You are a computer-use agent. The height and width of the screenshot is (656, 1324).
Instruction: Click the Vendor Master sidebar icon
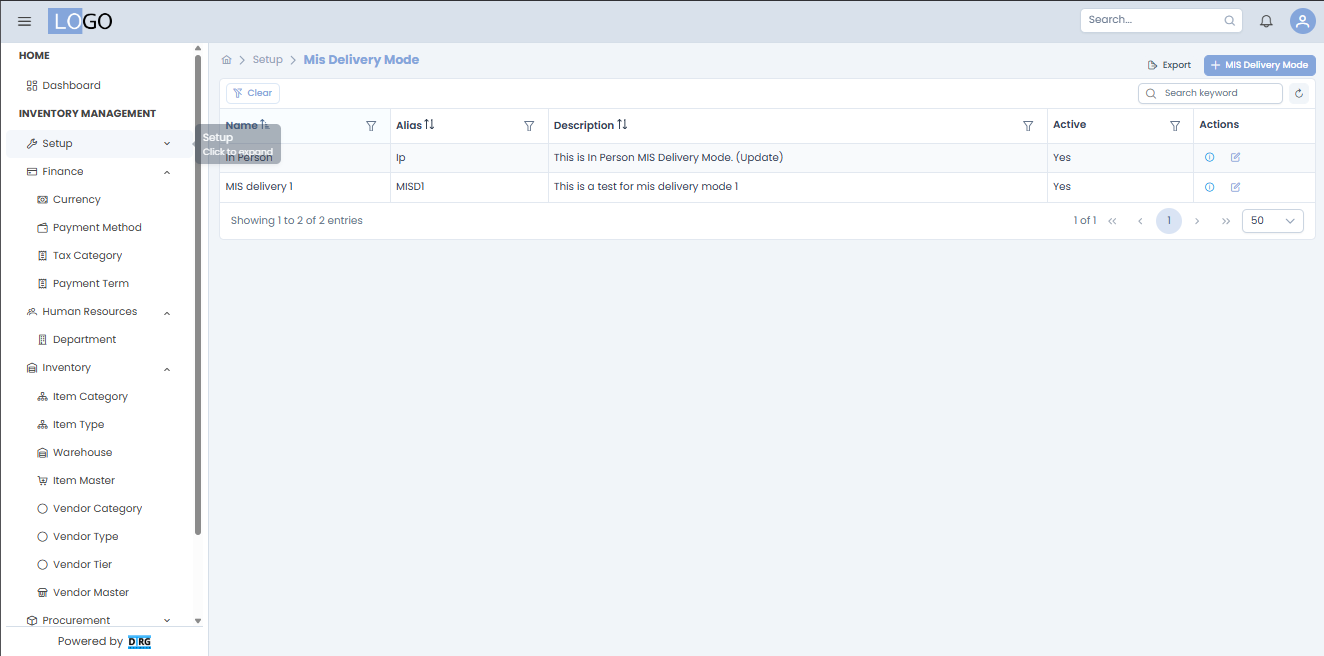42,592
